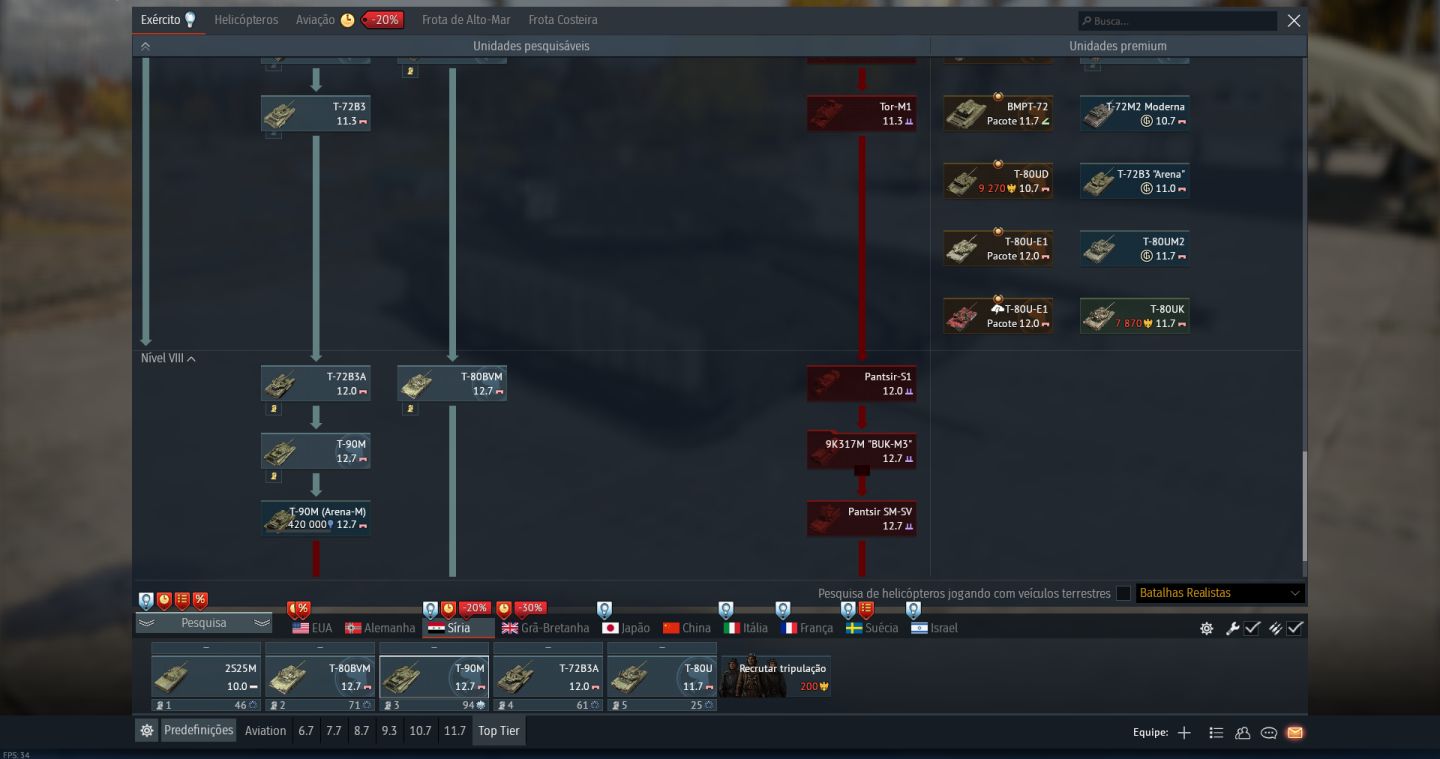The height and width of the screenshot is (759, 1440).
Task: Open the people group icon near Equipe
Action: click(1243, 733)
